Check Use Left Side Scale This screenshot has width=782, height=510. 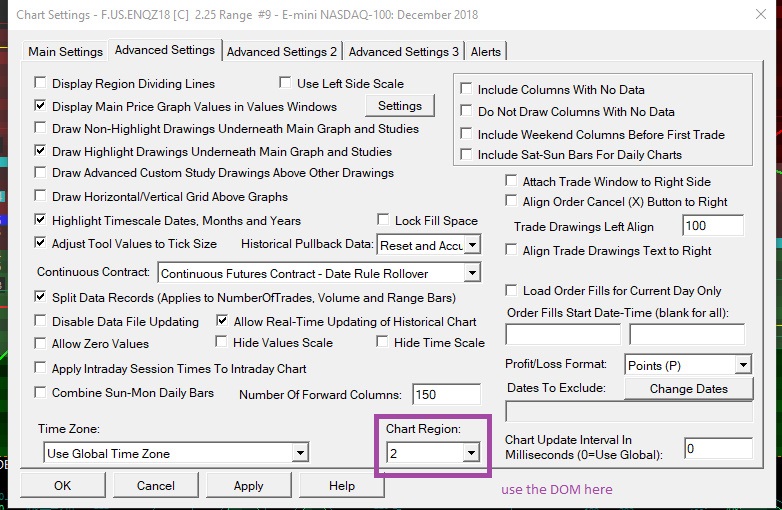tap(285, 82)
